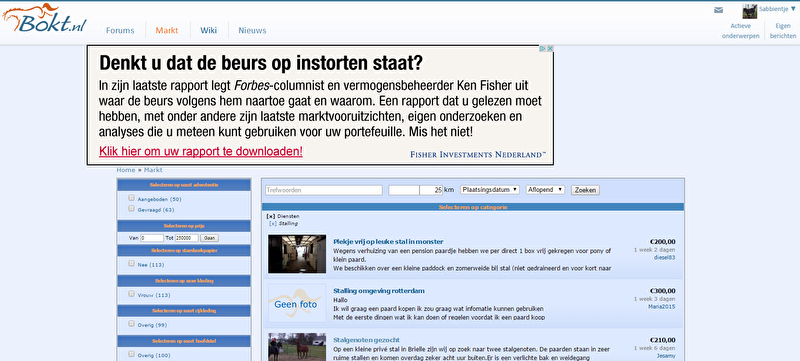Screen dimensions: 800x361
Task: Remove the [x] Diensten category filter
Action: click(x=271, y=216)
